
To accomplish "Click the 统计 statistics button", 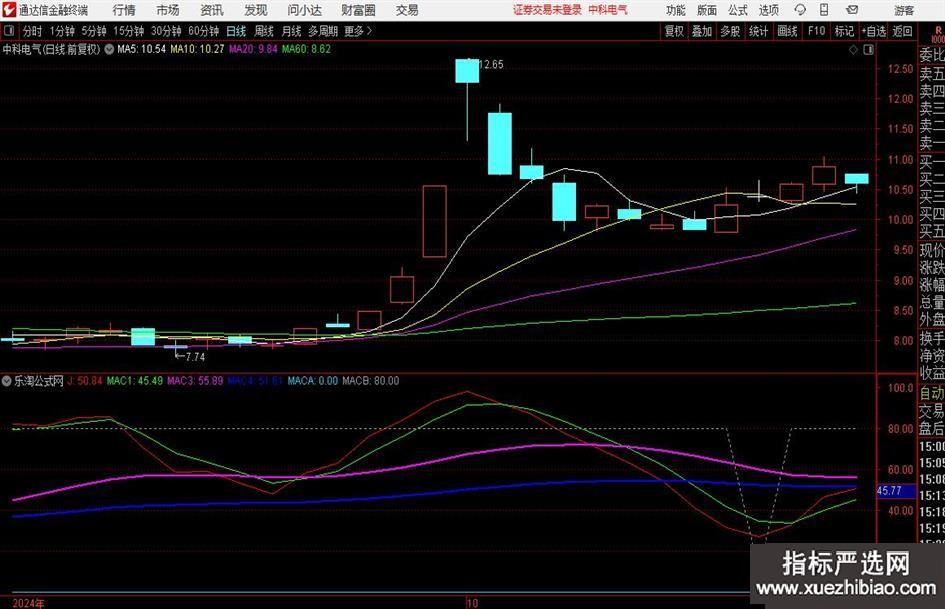I will click(x=758, y=31).
